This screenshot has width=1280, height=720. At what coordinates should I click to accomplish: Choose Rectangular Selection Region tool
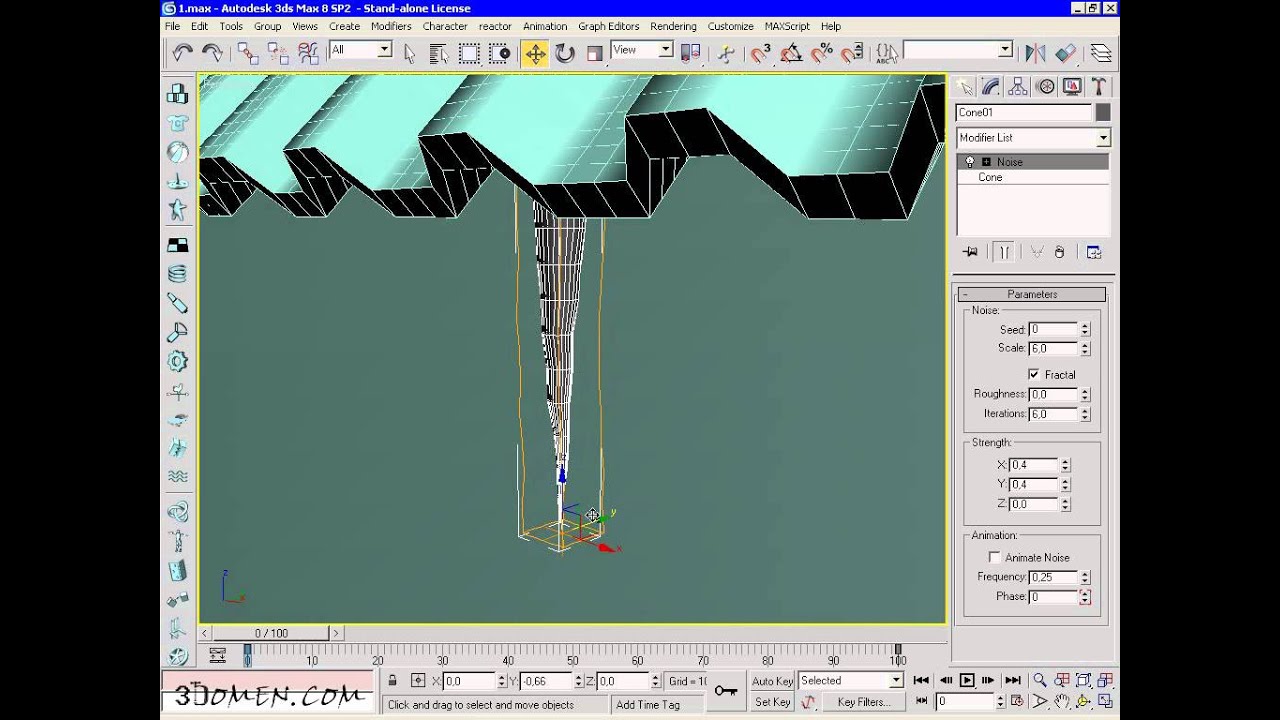(469, 53)
